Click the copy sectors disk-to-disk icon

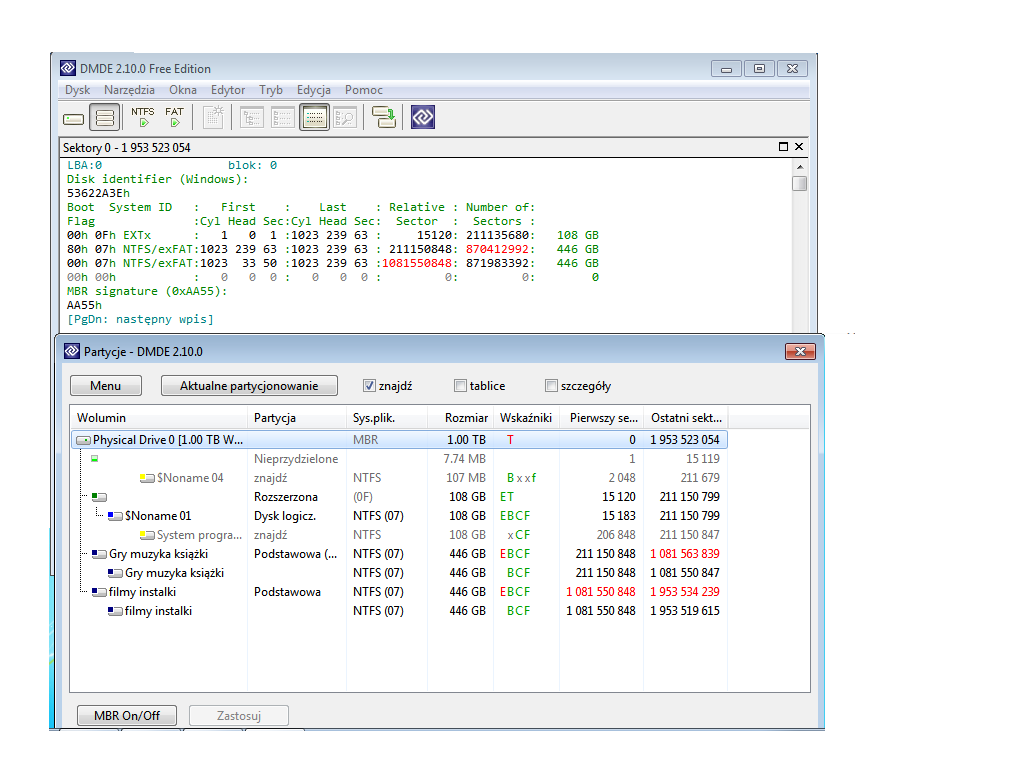tap(384, 118)
